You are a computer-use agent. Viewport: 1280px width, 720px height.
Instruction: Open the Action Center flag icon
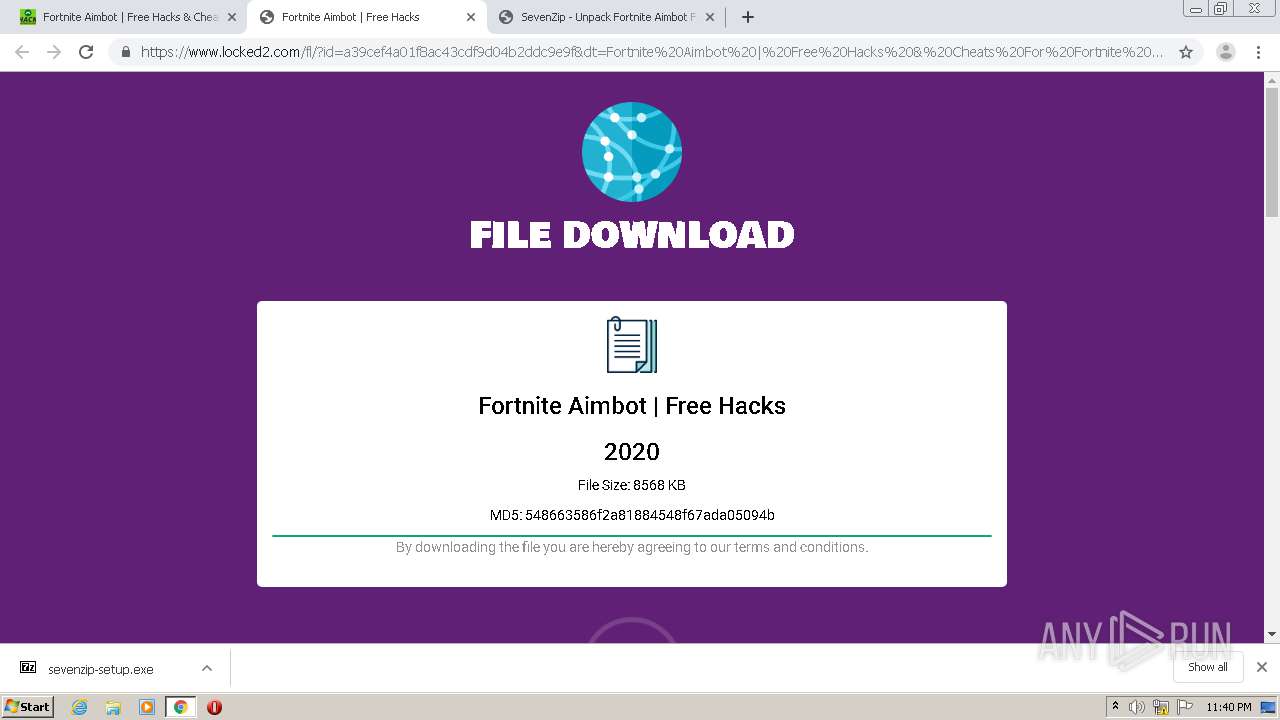point(1185,707)
